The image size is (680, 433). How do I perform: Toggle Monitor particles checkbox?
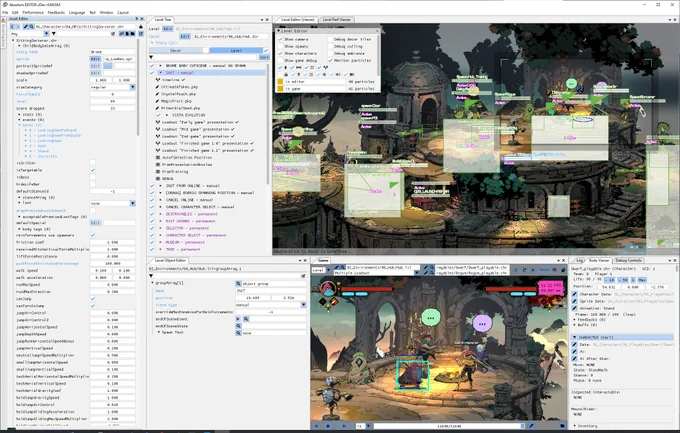[330, 60]
